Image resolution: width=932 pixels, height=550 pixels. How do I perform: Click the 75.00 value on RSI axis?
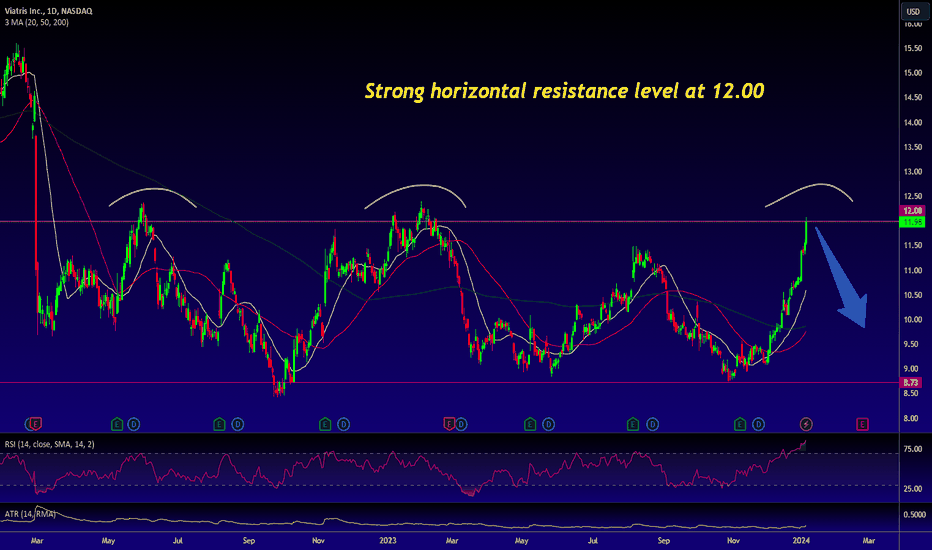click(913, 449)
